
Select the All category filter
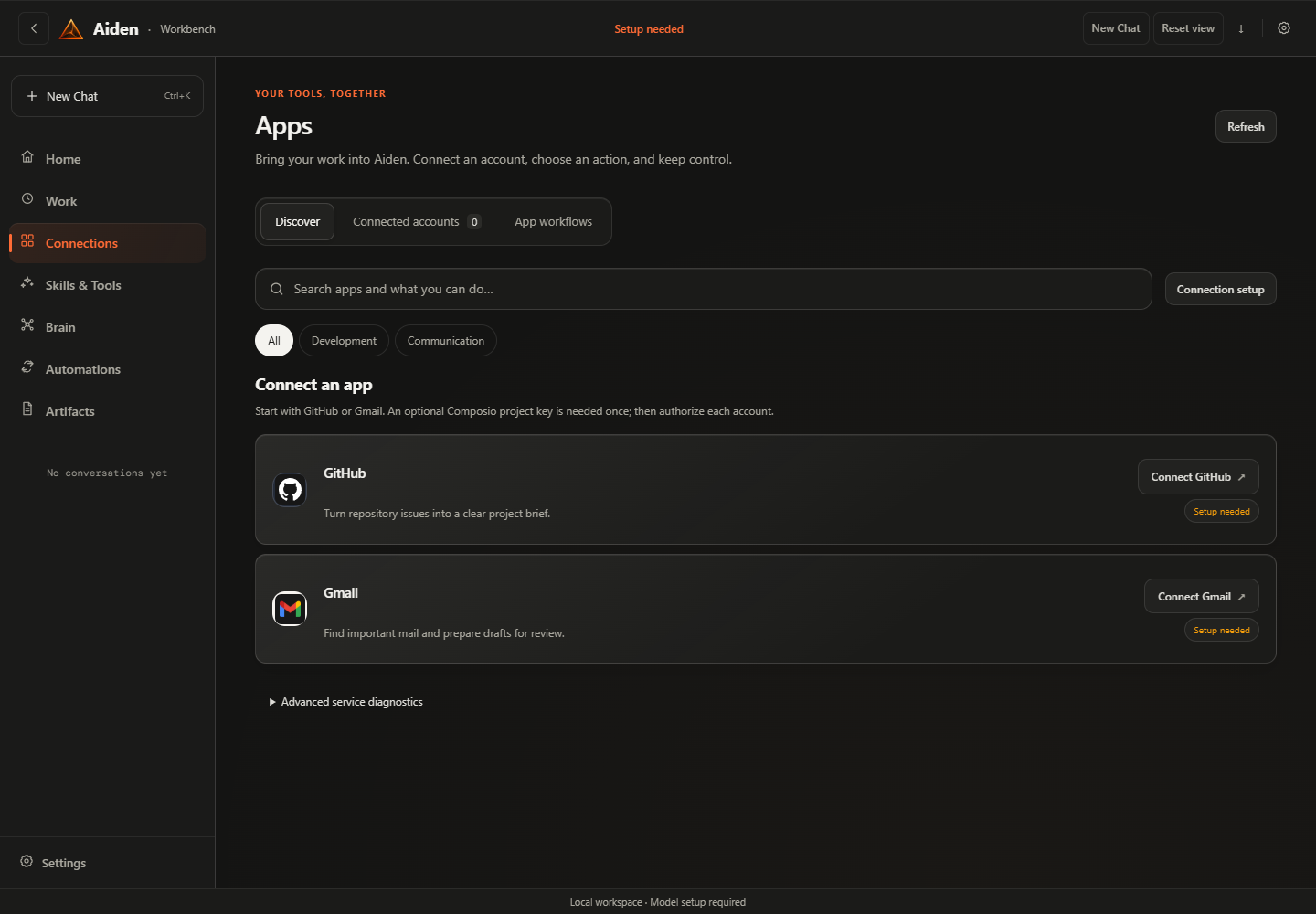click(274, 341)
